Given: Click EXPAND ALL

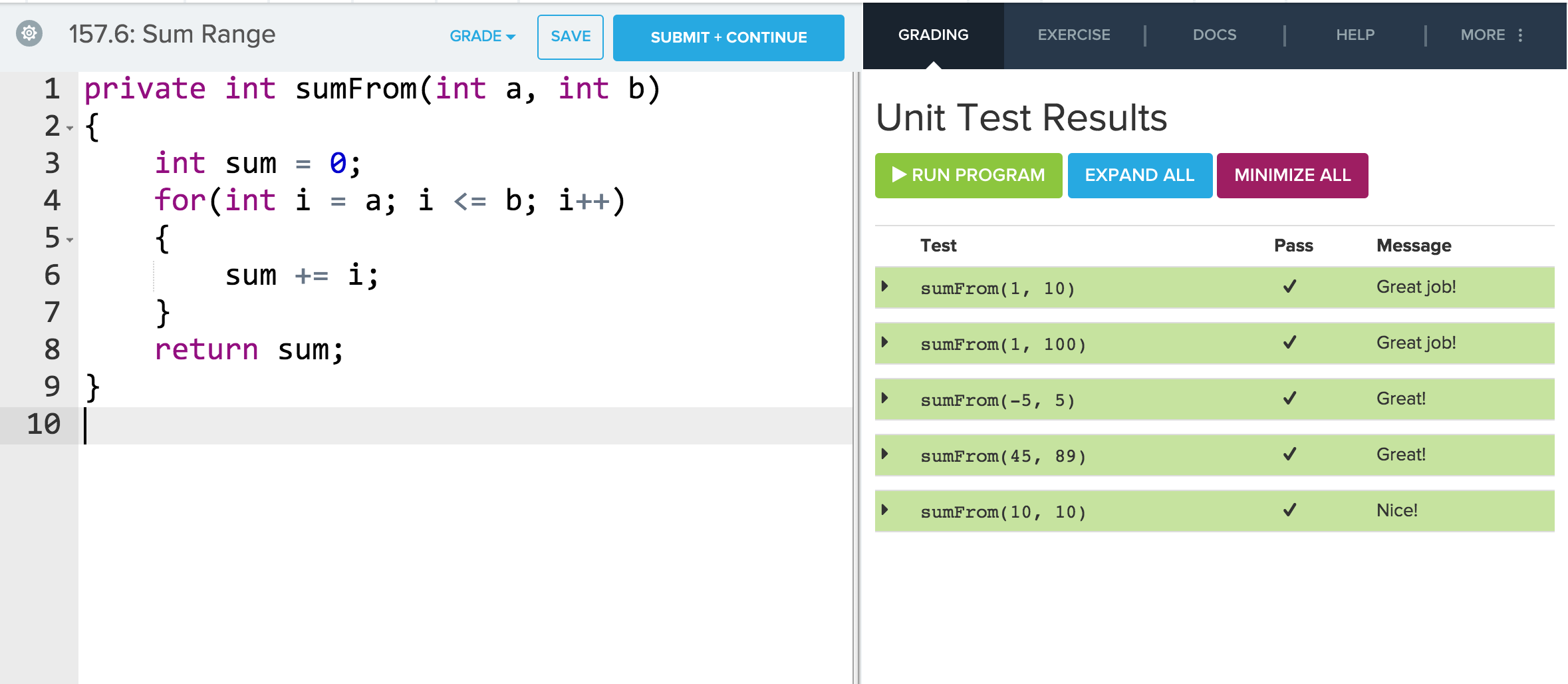Looking at the screenshot, I should point(1140,176).
